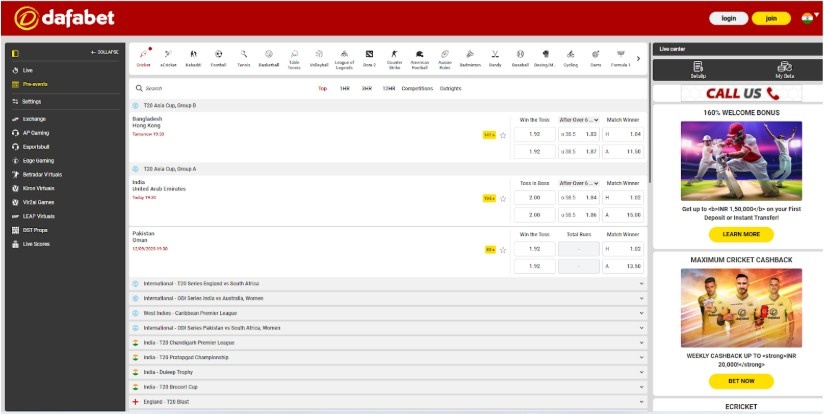Pick Hong Kong Match Winner odds 11.50
The image size is (824, 414).
623,152
